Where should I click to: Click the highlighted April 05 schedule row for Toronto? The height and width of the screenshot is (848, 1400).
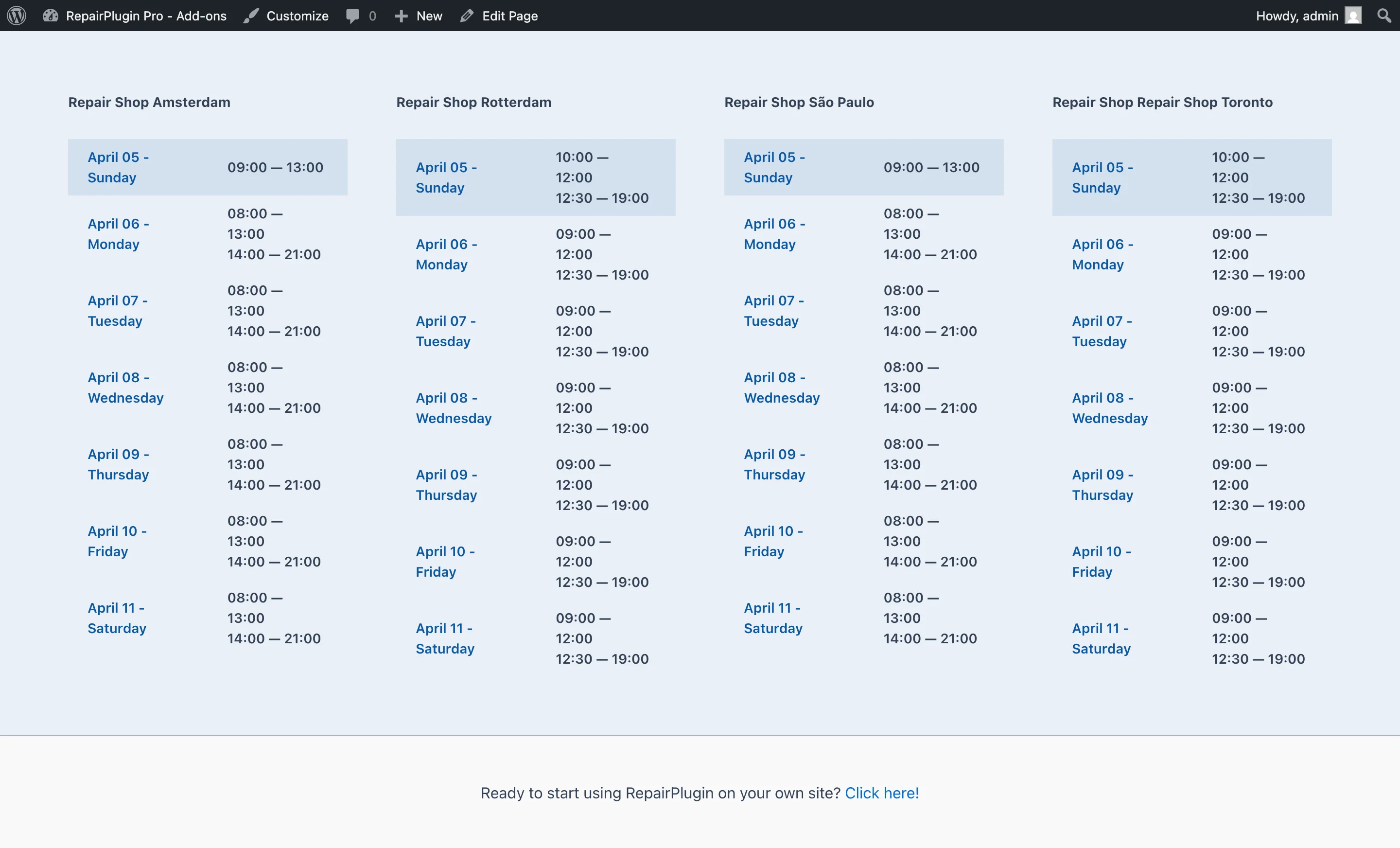pos(1191,177)
